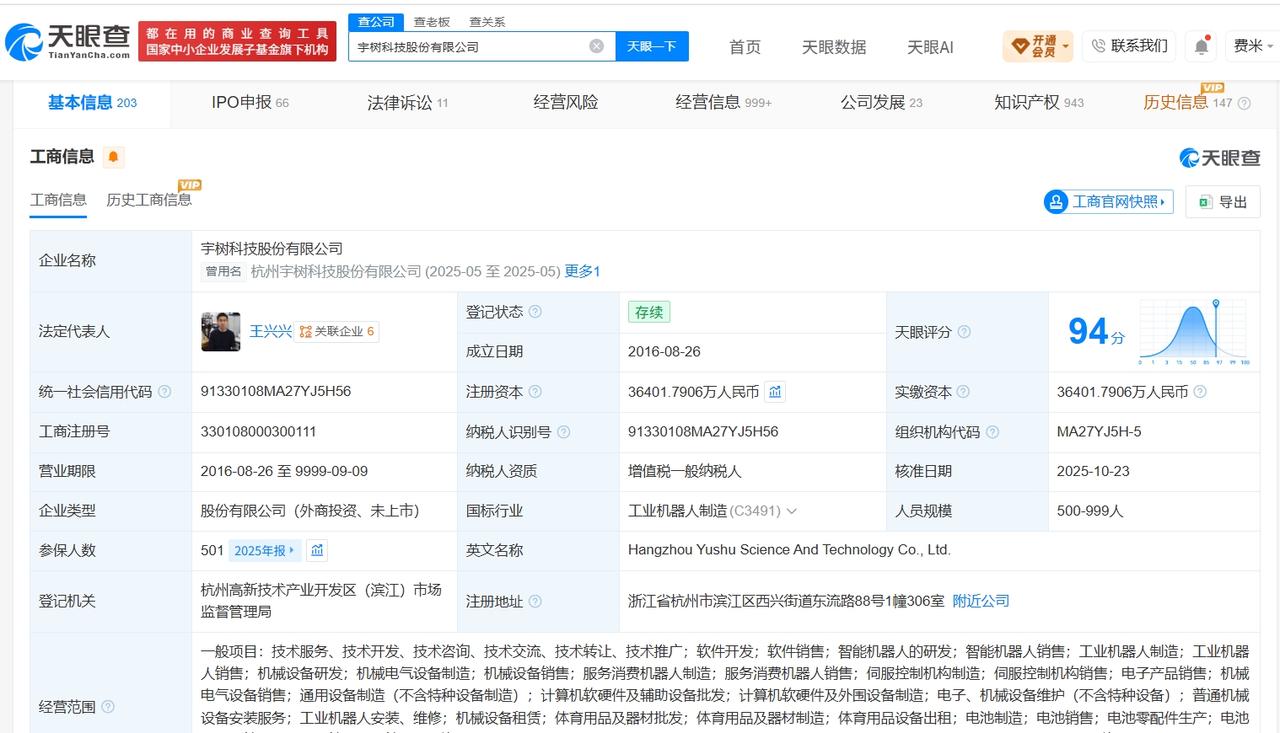This screenshot has width=1280, height=733.
Task: Expand the 费米 user account menu
Action: coord(1252,46)
